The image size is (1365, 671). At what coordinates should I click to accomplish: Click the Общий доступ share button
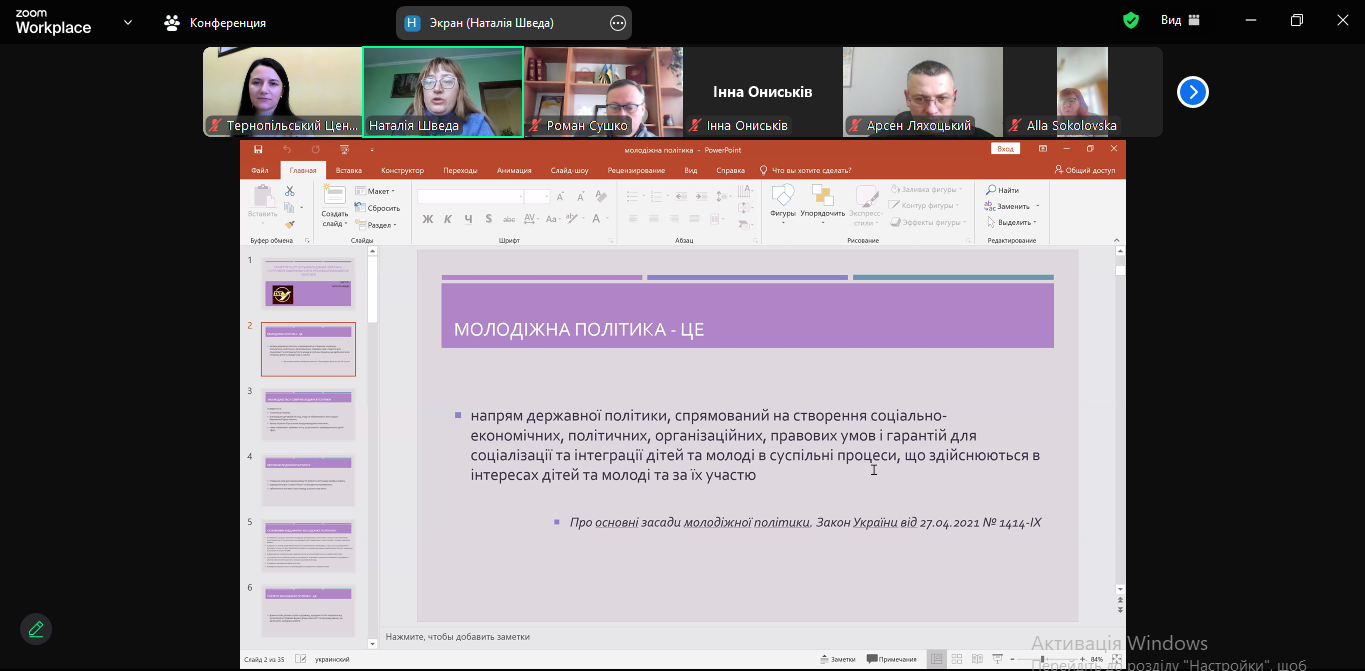click(1084, 171)
